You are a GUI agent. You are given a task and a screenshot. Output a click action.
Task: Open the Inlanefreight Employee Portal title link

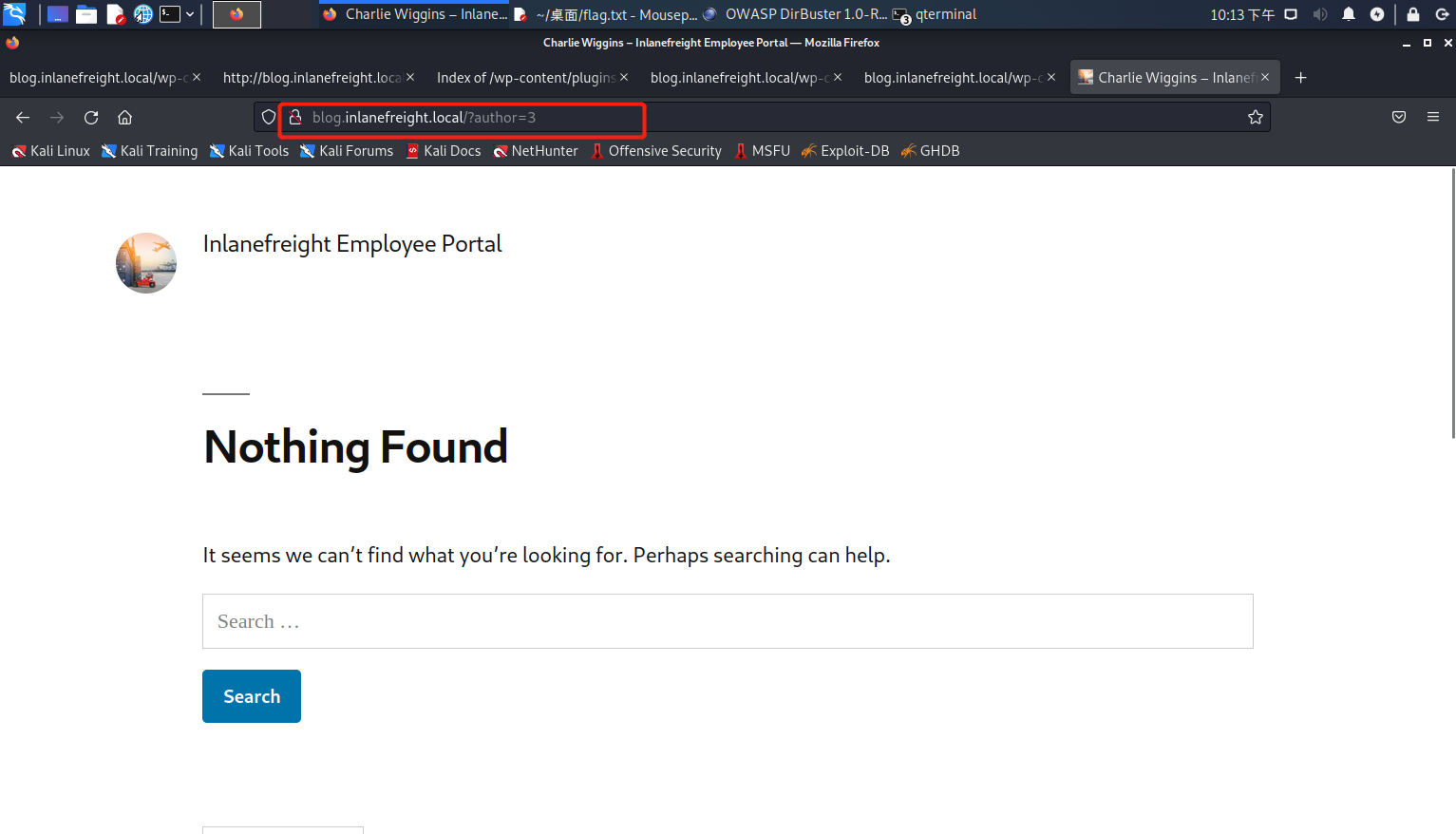click(x=352, y=244)
